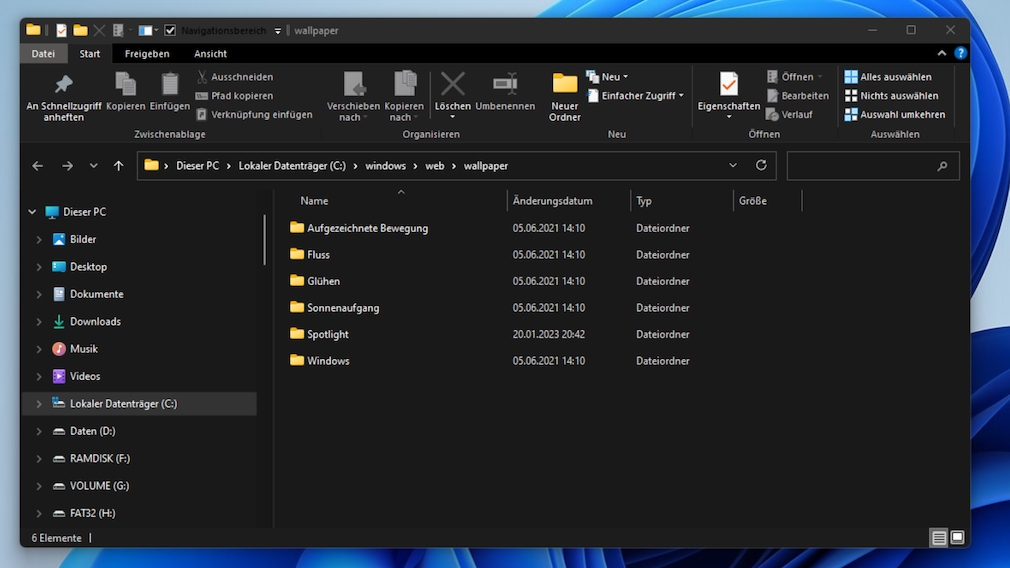Expand the Lokaler Datenträger (C:) tree node
The image size is (1010, 568).
coord(39,404)
